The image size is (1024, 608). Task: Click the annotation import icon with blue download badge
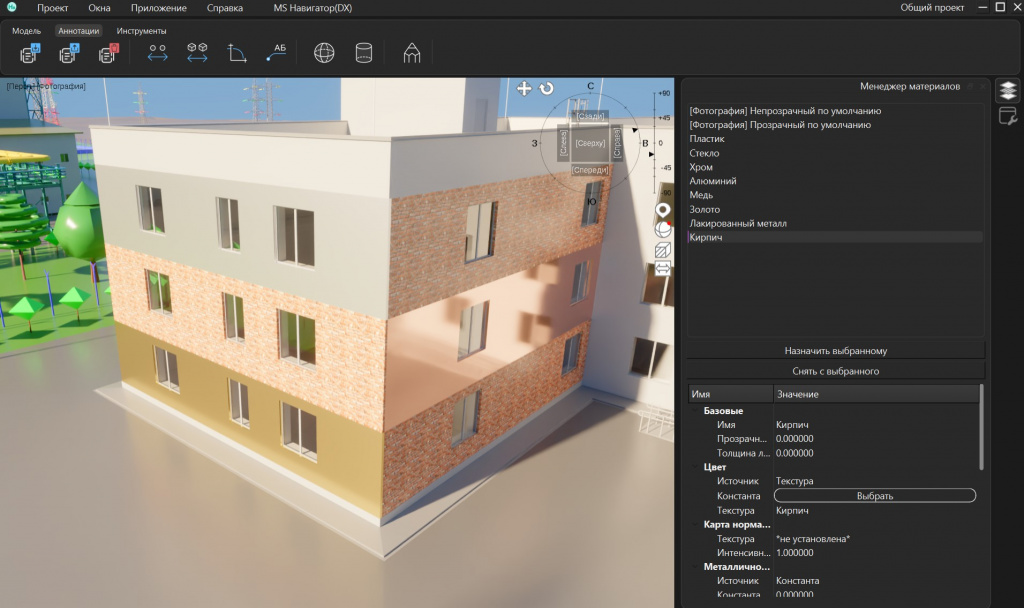coord(29,54)
